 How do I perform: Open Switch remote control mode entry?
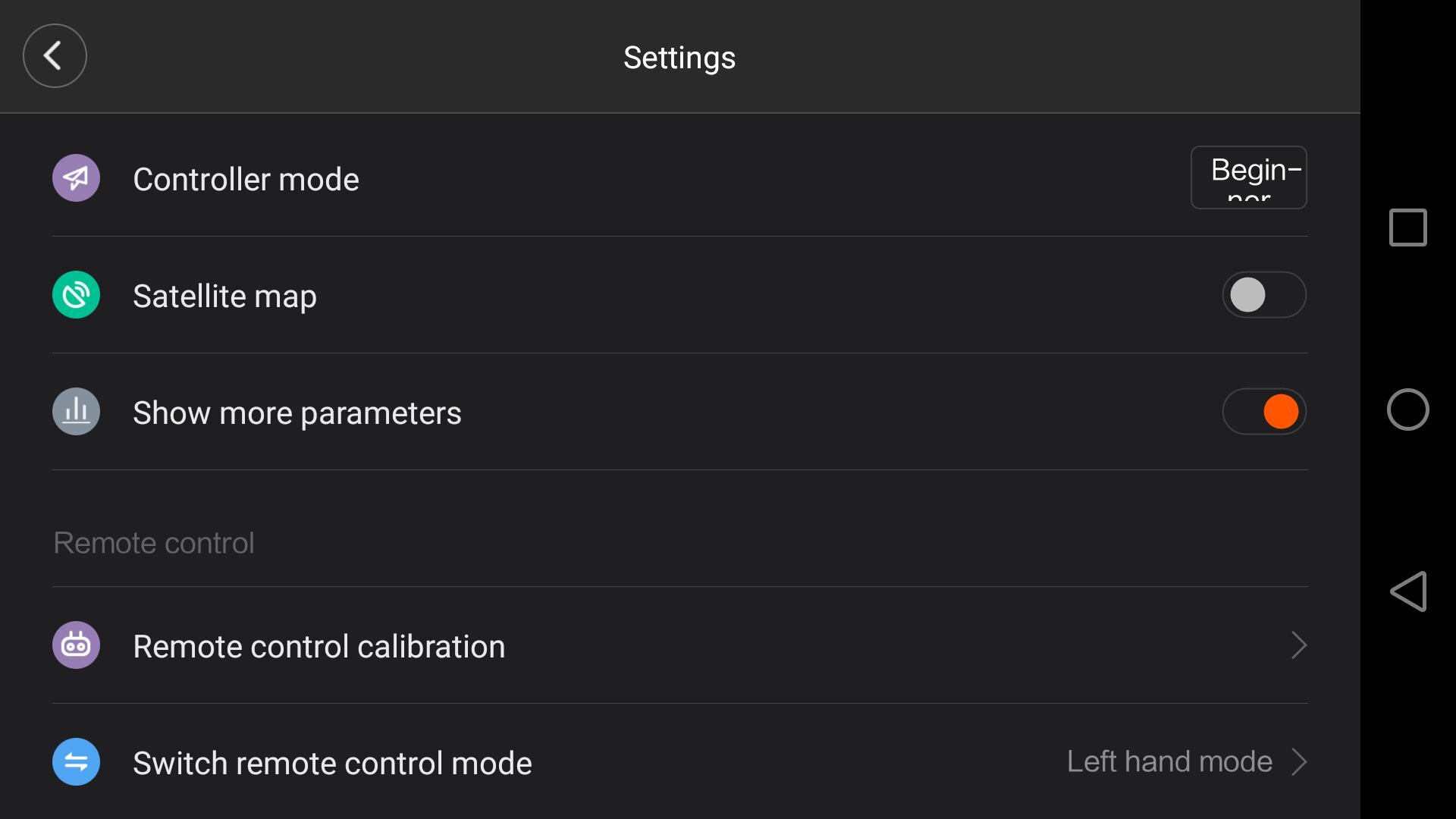point(332,764)
